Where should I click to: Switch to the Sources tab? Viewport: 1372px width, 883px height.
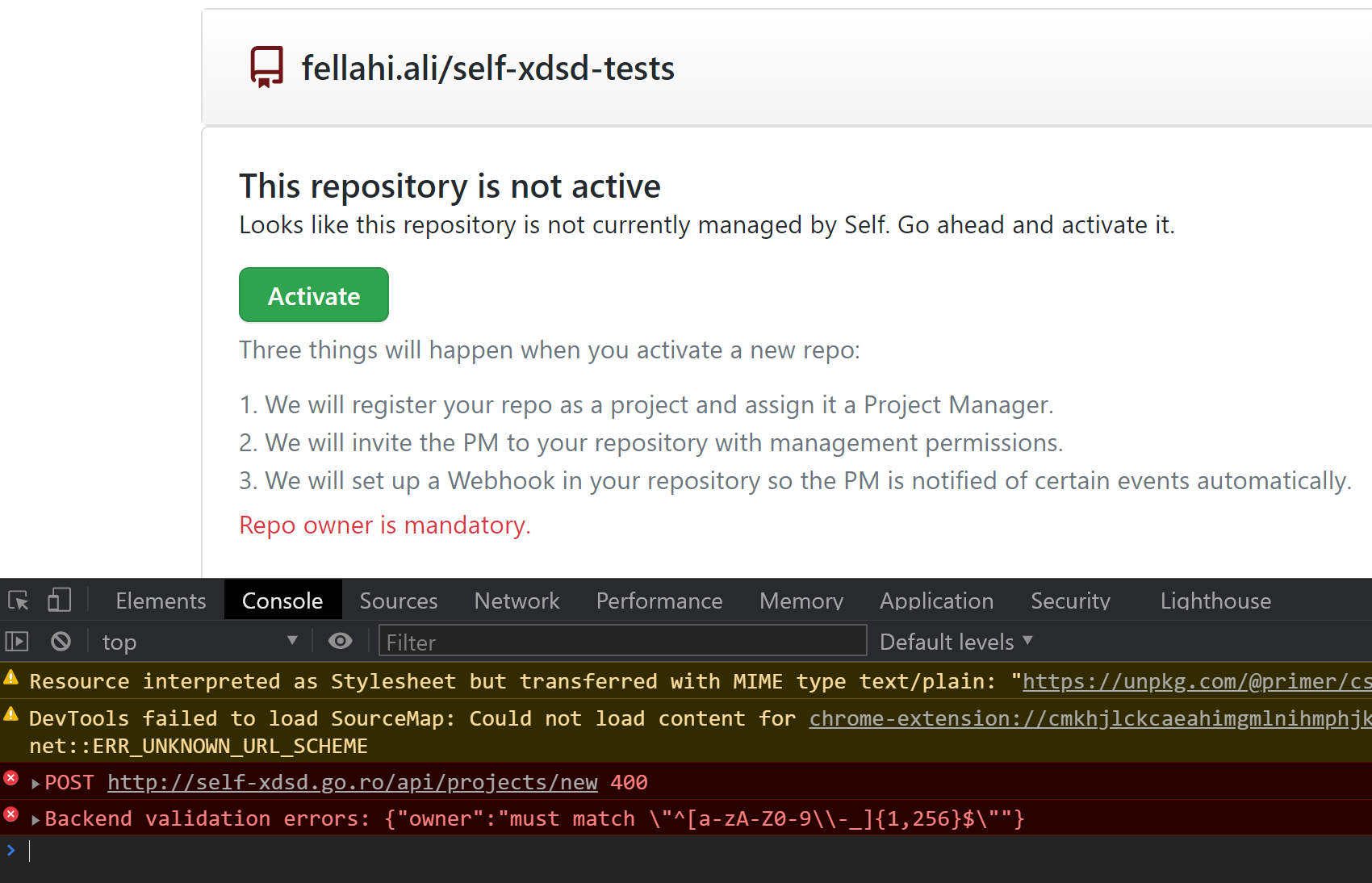(398, 600)
